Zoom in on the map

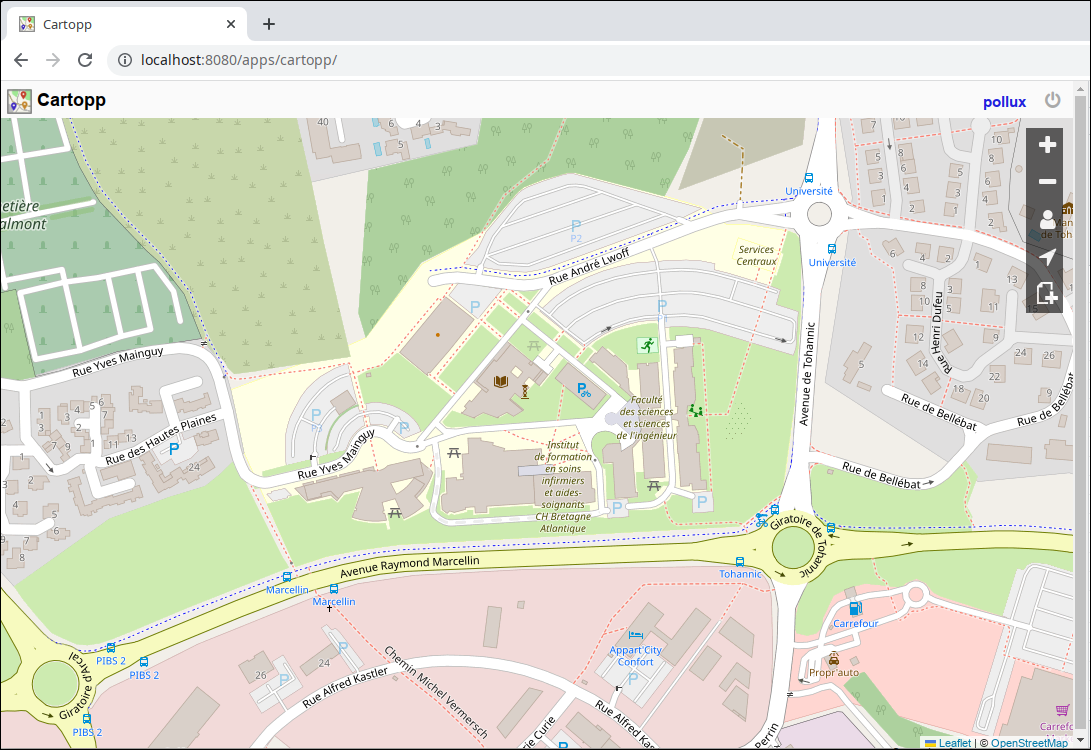pos(1047,146)
